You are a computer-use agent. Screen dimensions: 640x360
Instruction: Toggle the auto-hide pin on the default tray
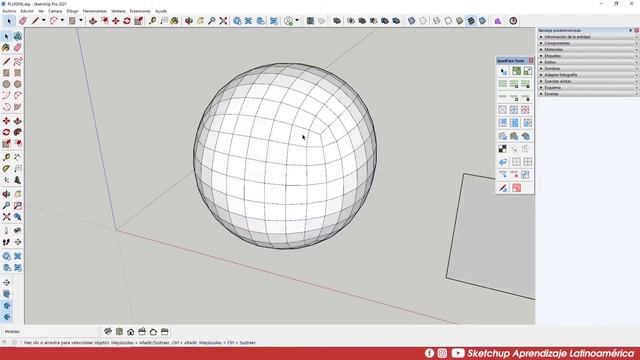click(x=631, y=31)
